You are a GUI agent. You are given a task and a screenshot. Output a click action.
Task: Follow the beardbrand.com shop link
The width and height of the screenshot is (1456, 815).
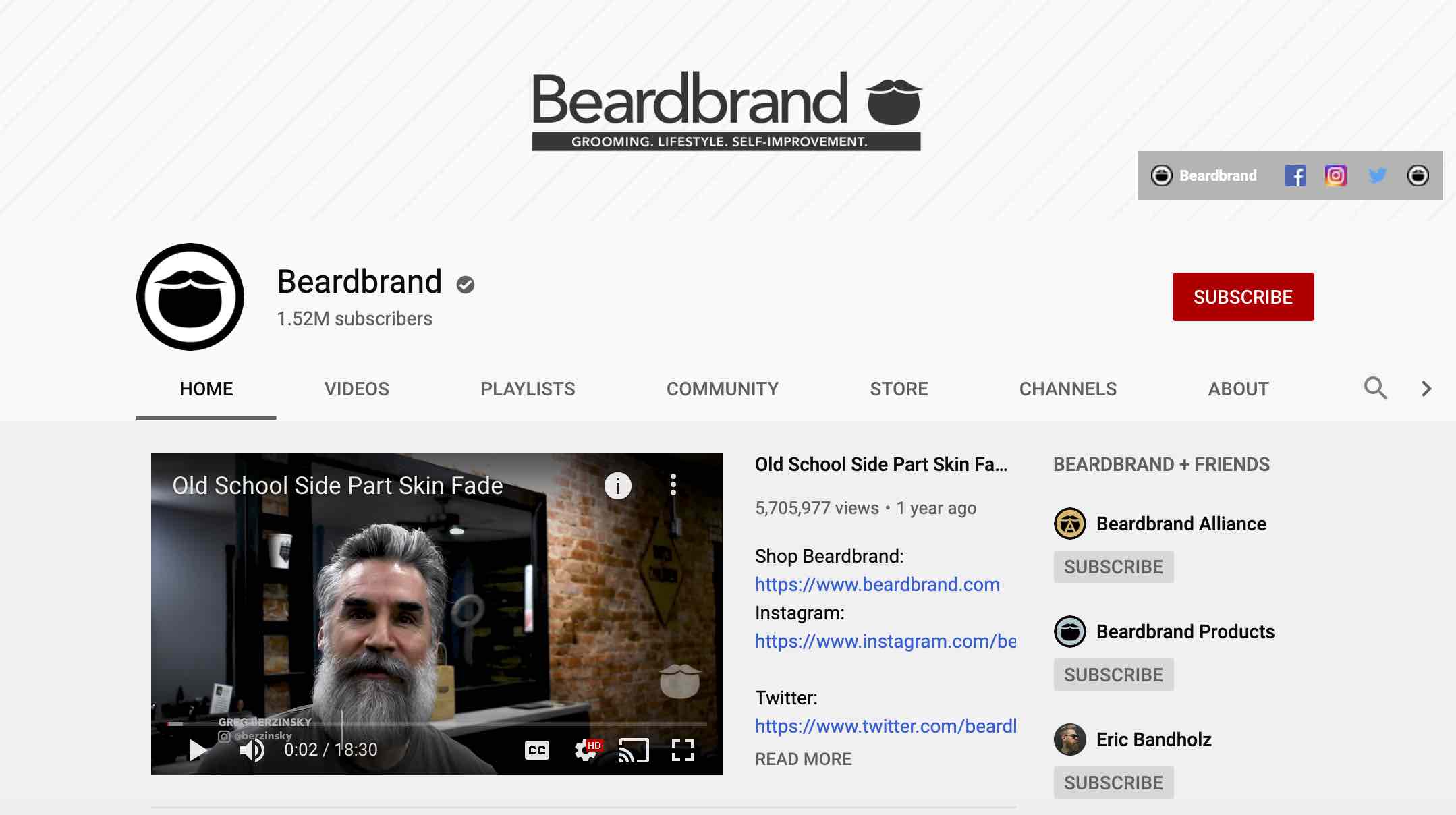click(877, 584)
